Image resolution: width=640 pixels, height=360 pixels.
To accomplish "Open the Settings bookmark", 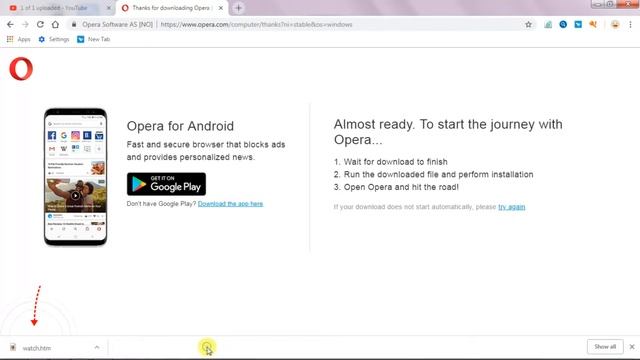I will click(x=54, y=39).
